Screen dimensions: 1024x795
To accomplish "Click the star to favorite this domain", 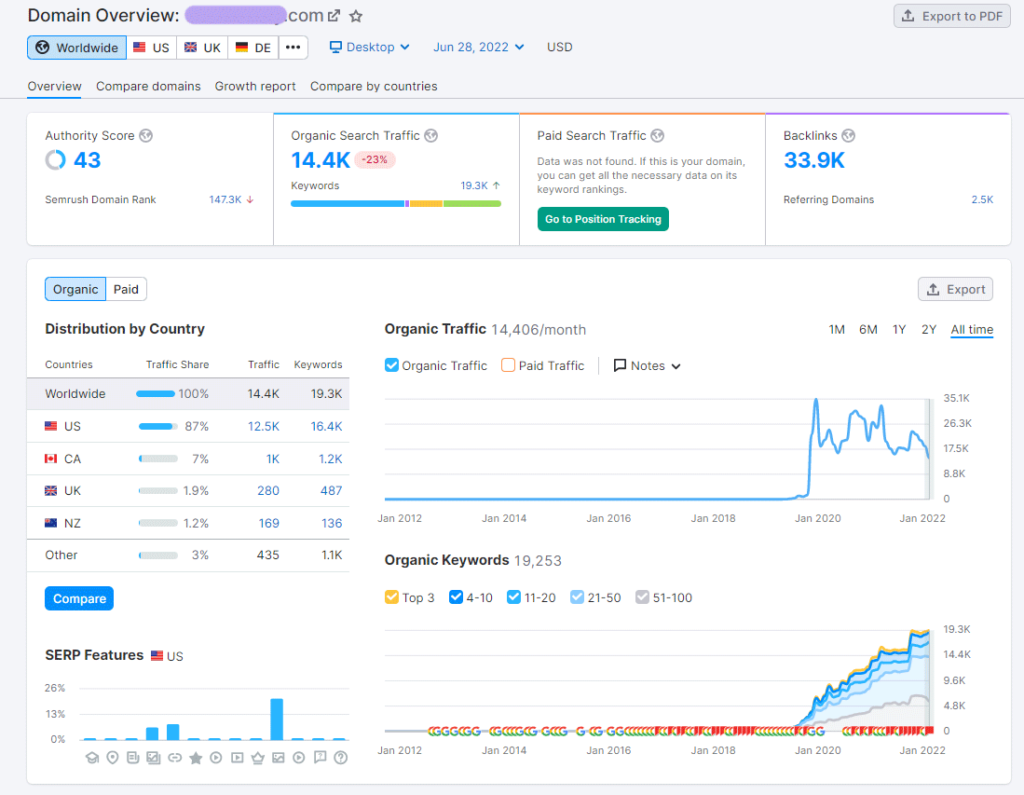I will pos(356,16).
